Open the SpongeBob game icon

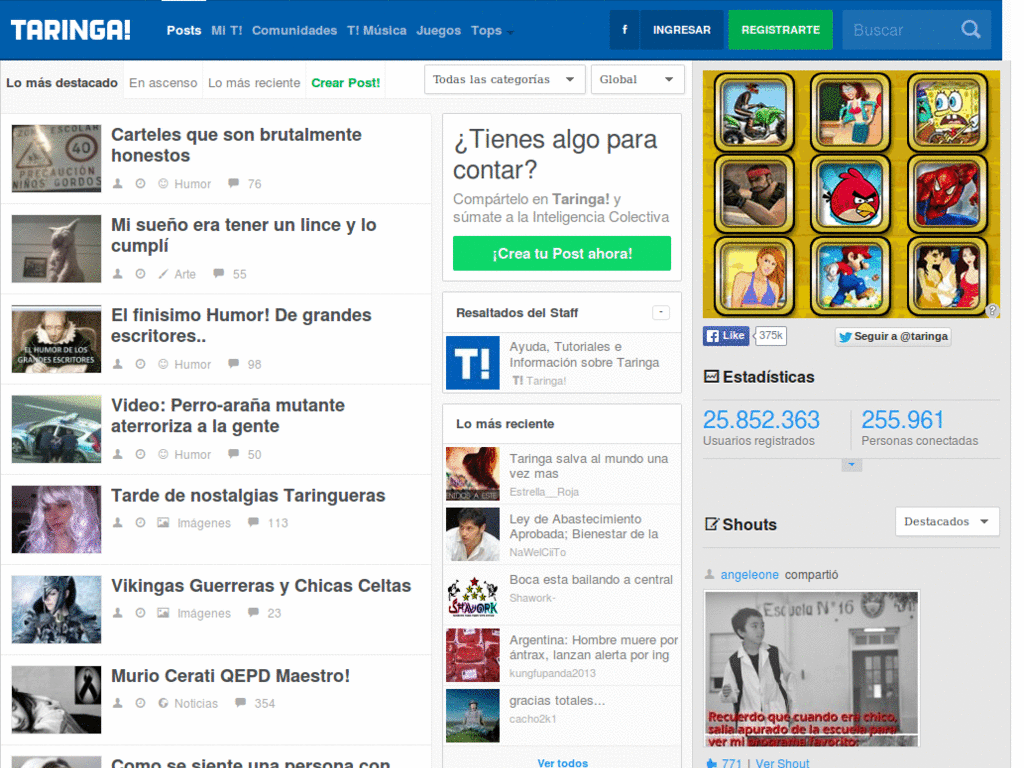pyautogui.click(x=947, y=112)
